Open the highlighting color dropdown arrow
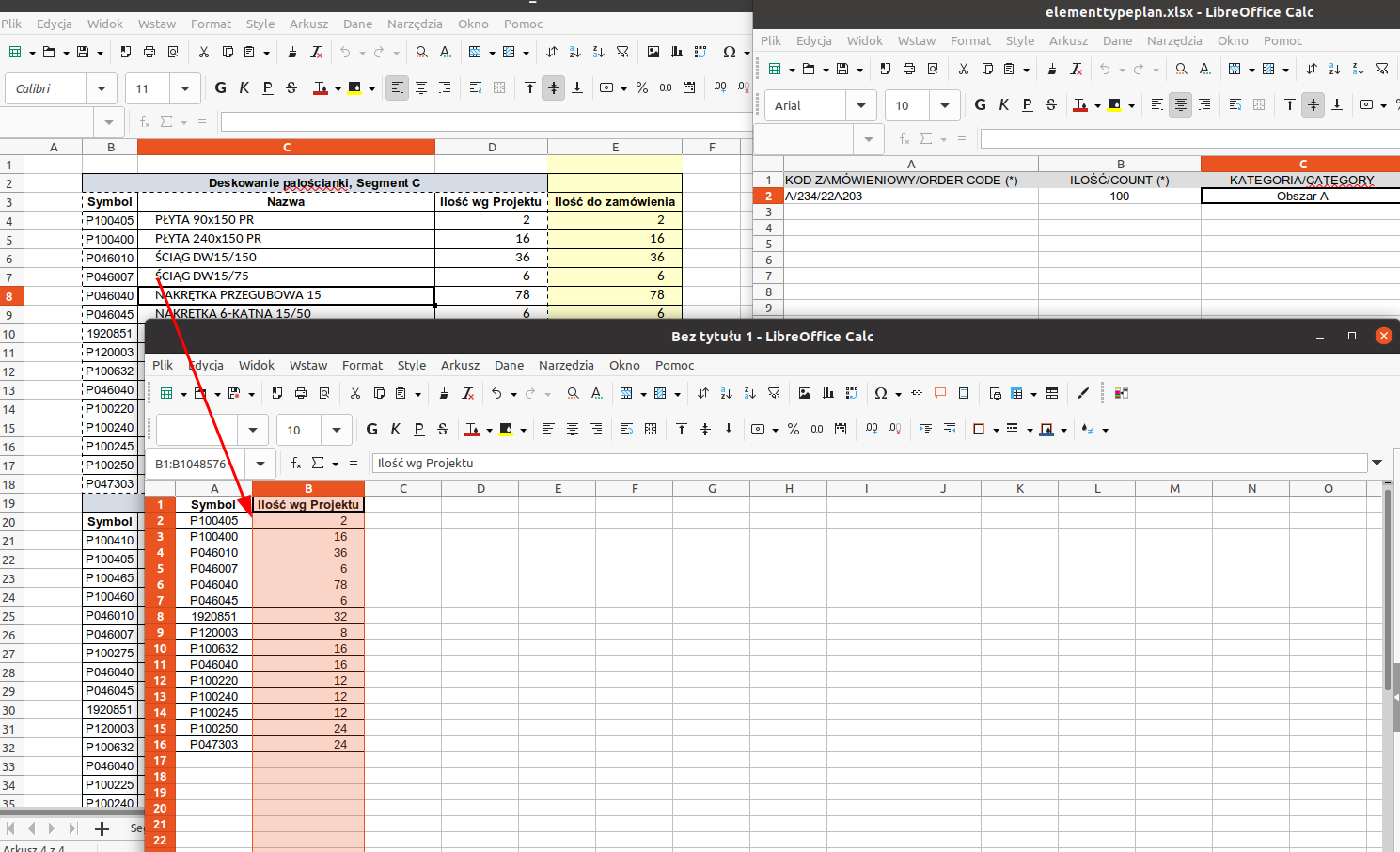This screenshot has width=1400, height=852. [524, 428]
